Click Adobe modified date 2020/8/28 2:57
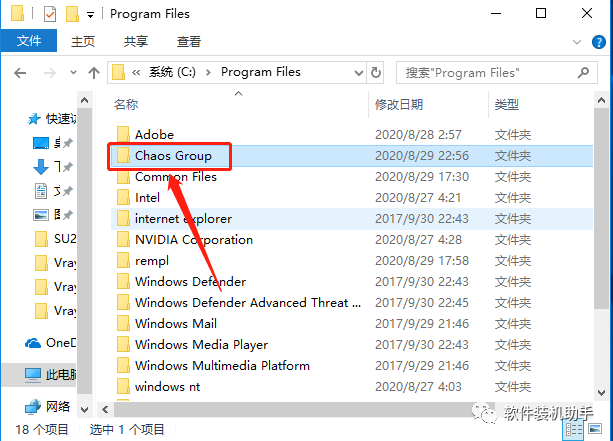This screenshot has height=441, width=613. tap(418, 134)
